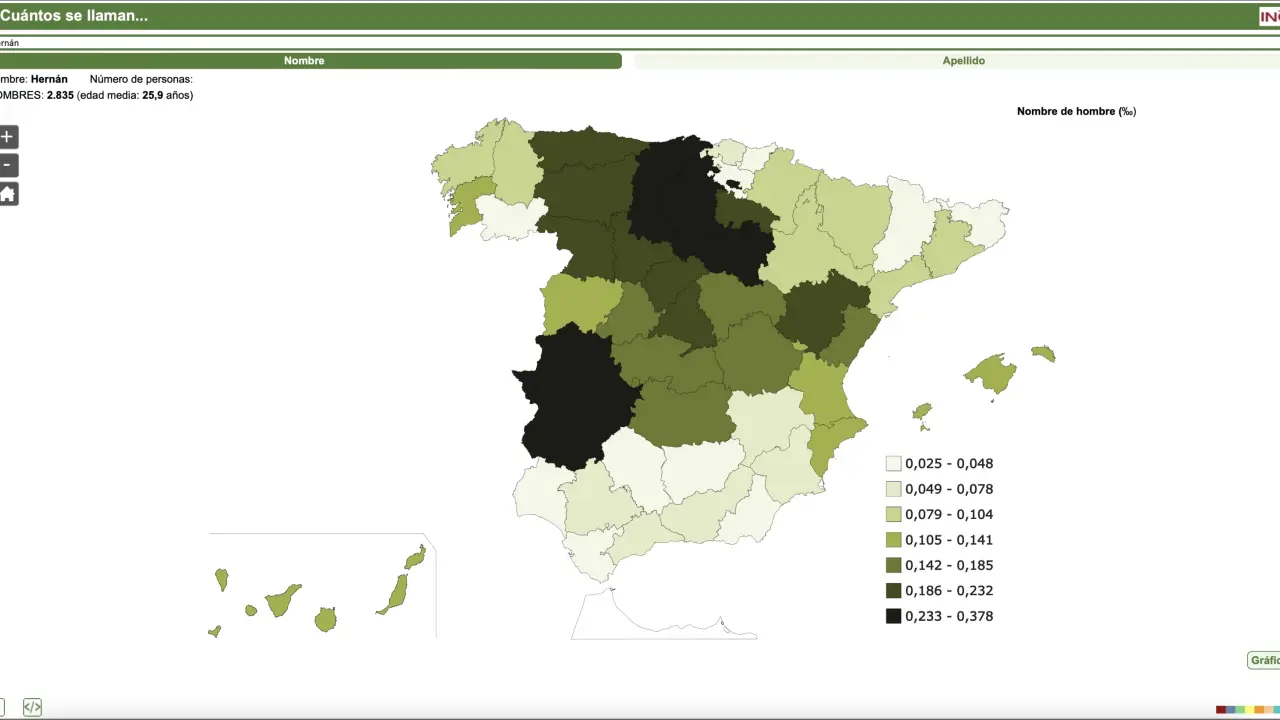Select the Gran Canaria island on map
This screenshot has width=1280, height=720.
(x=325, y=620)
